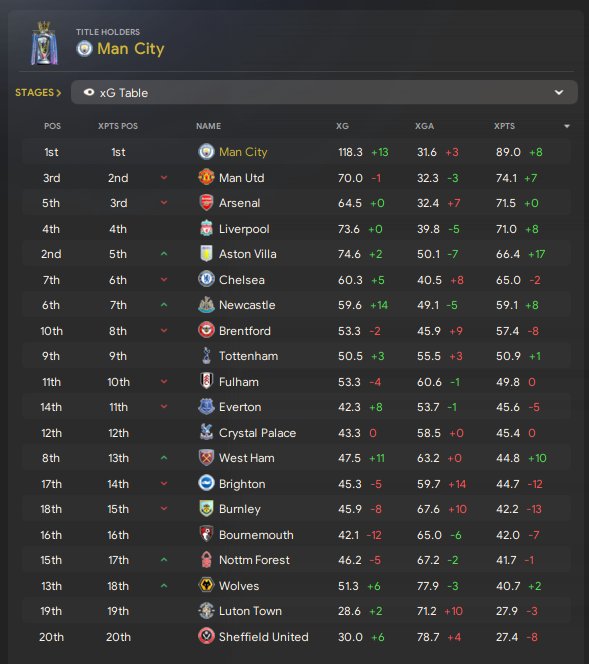The height and width of the screenshot is (664, 589).
Task: Click the Chelsea club crest
Action: point(206,279)
